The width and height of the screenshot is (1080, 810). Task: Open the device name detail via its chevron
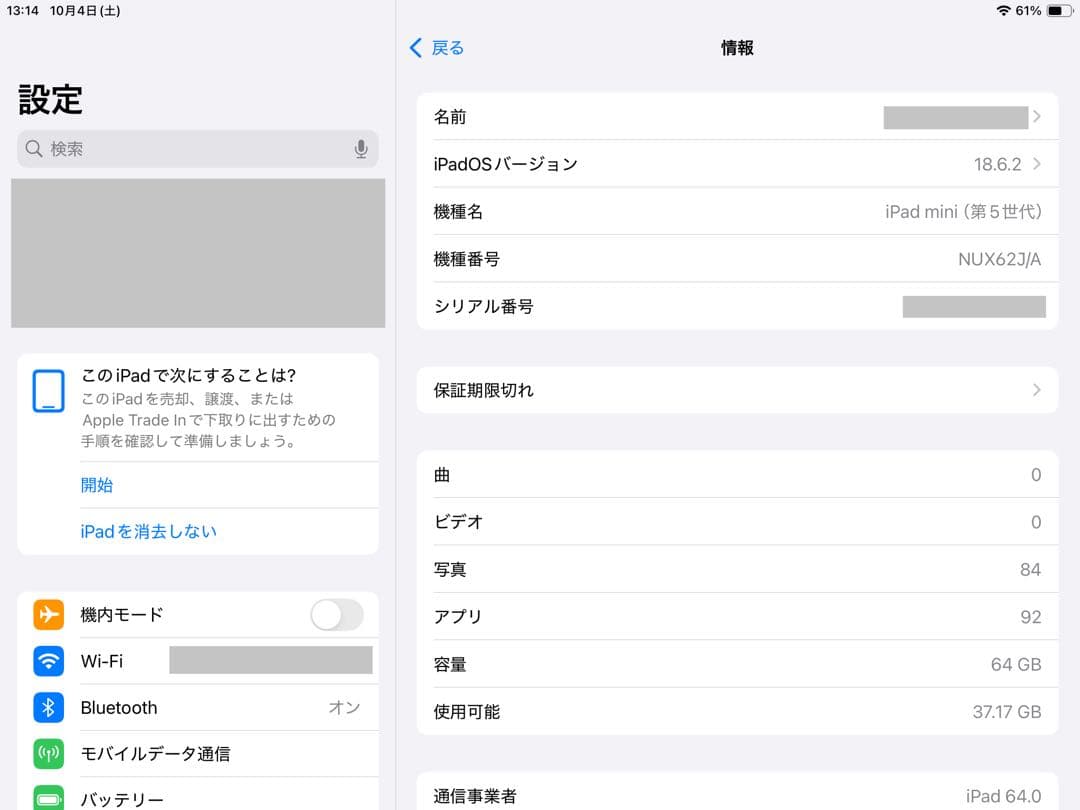(x=1037, y=116)
